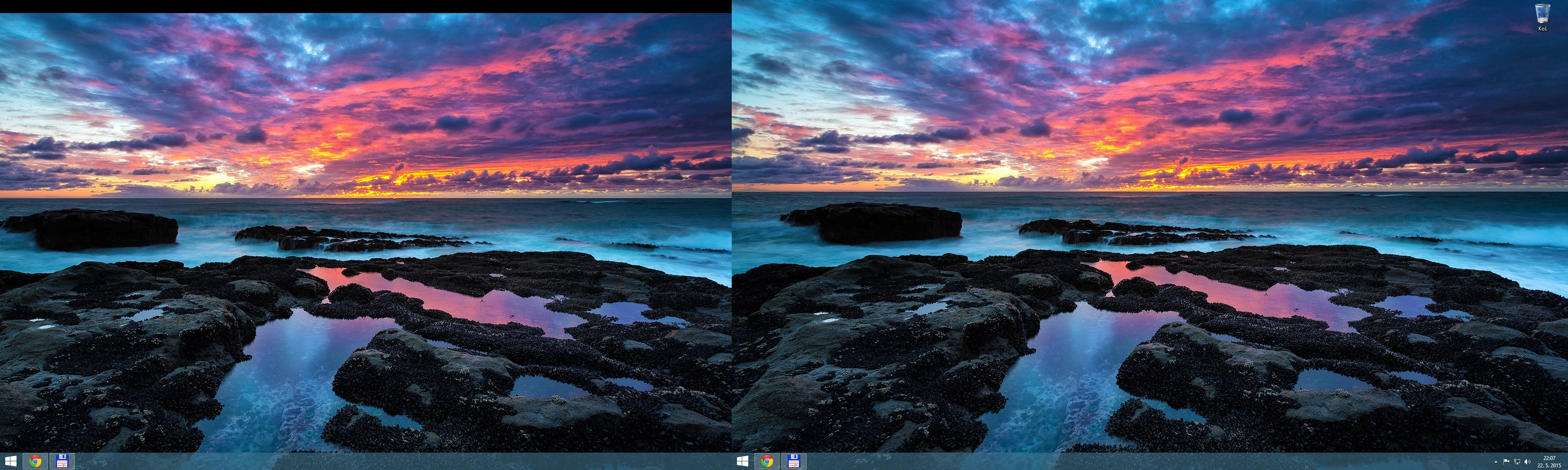Click black strip atop left monitor
Image resolution: width=1568 pixels, height=470 pixels.
pos(365,6)
